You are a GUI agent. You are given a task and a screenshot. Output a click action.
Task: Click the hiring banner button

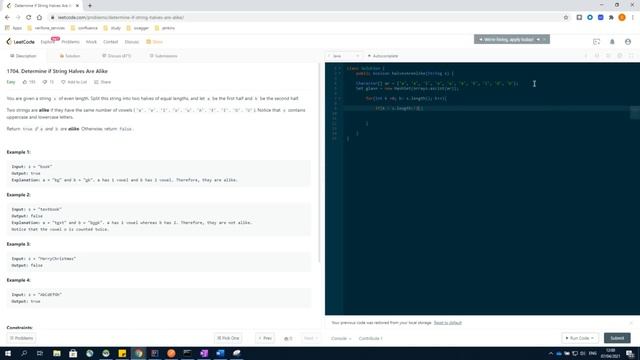[x=511, y=40]
